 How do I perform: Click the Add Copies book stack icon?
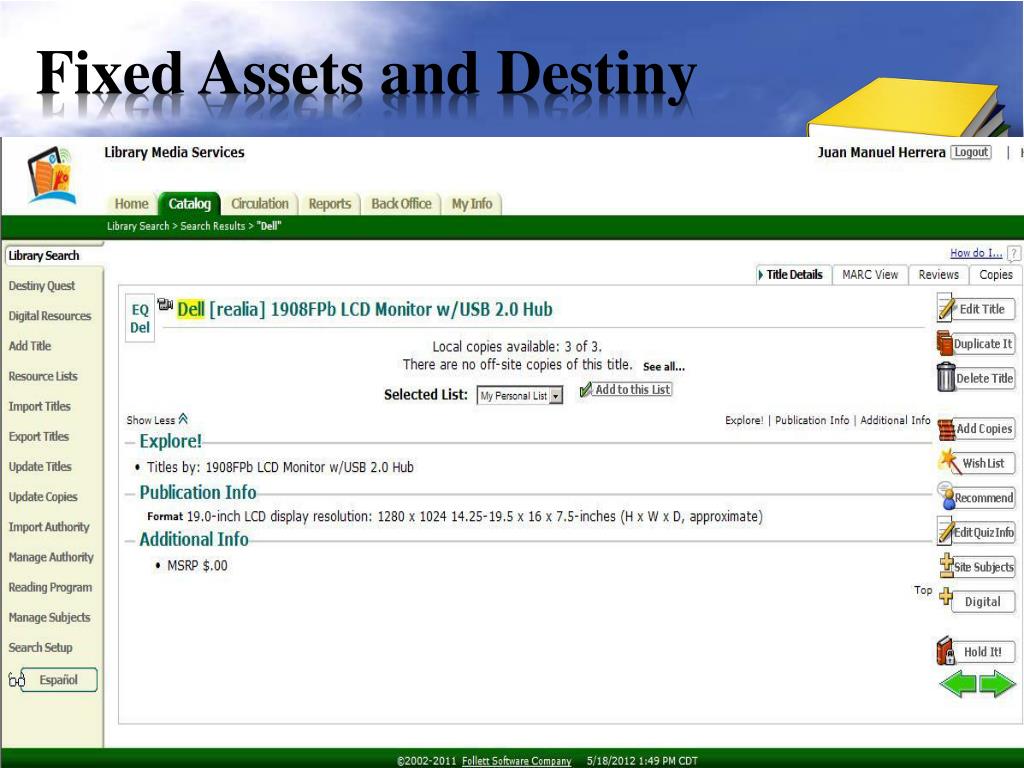[x=946, y=430]
